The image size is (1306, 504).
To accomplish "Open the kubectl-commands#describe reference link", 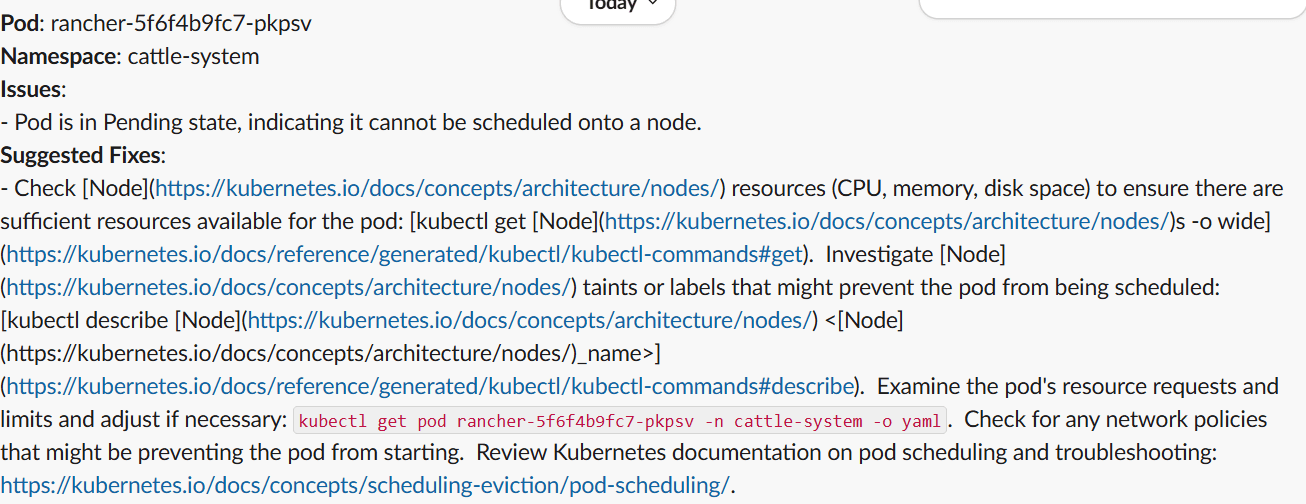I will tap(431, 386).
